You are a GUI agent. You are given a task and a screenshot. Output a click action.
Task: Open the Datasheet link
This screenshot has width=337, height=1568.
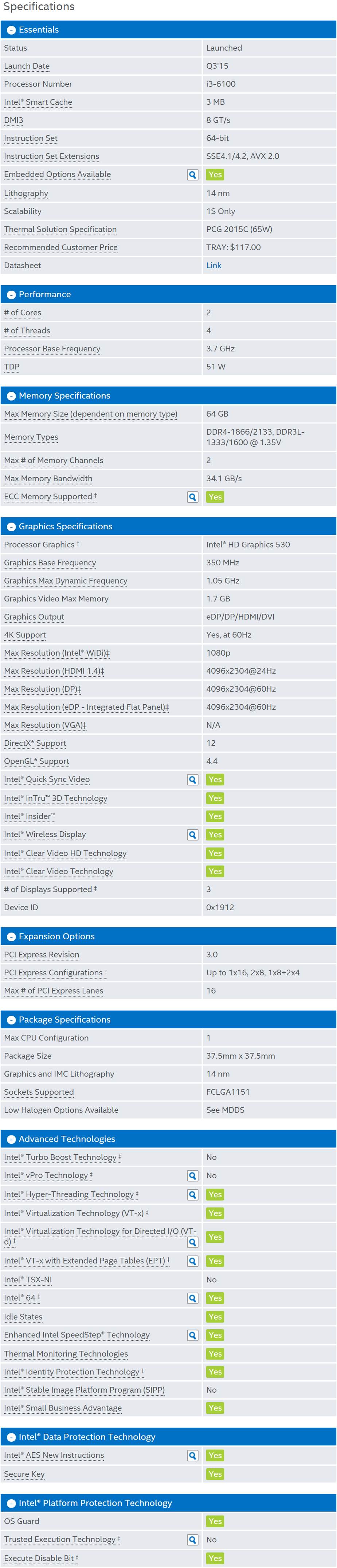[x=213, y=265]
